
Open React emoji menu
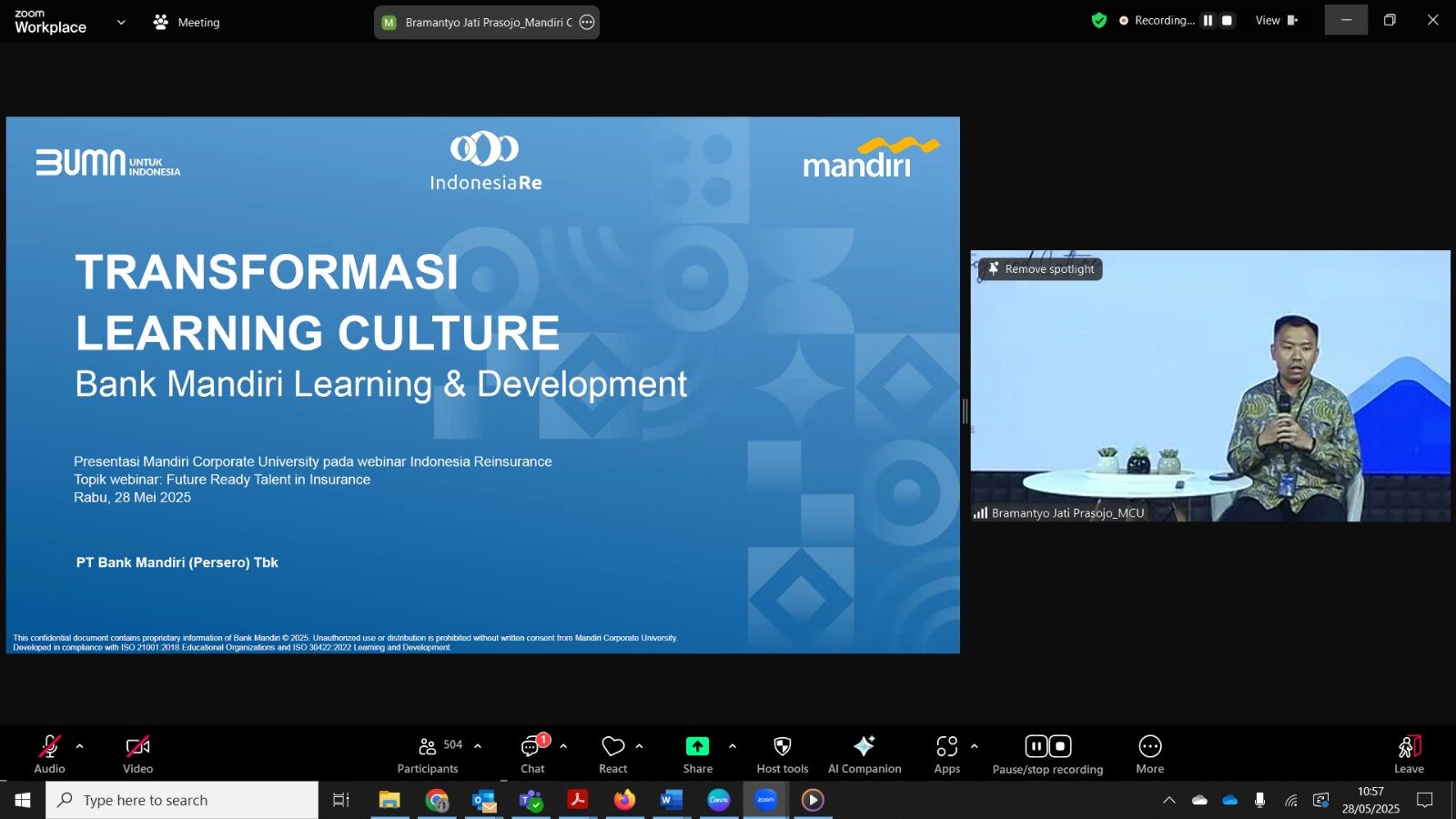pyautogui.click(x=613, y=754)
